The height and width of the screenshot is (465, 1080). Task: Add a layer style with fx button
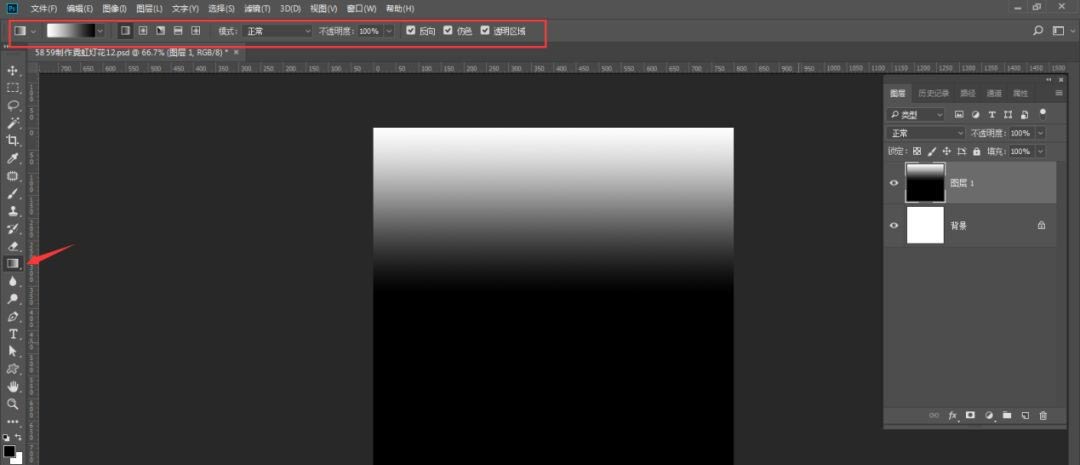[953, 415]
